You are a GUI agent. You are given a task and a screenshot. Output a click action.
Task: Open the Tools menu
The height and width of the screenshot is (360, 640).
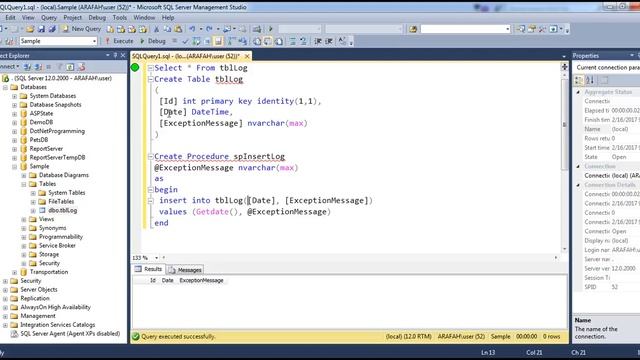(120, 18)
